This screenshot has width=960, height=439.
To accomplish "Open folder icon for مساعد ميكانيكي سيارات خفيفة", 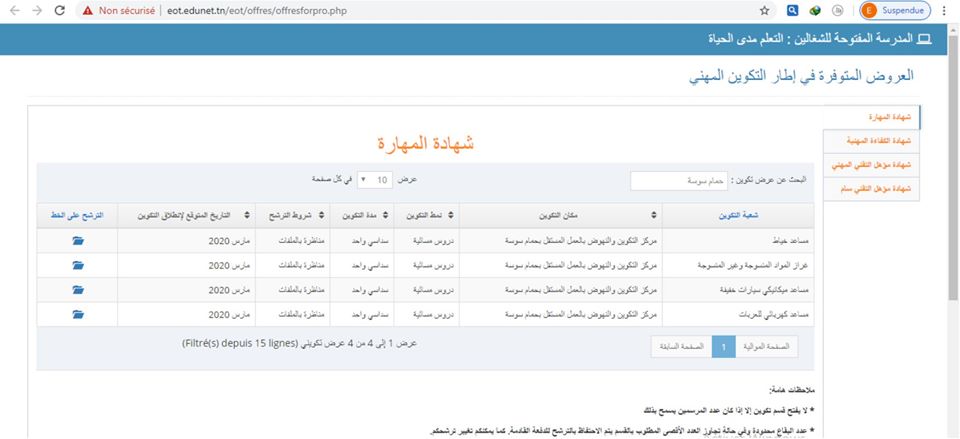I will (x=78, y=290).
